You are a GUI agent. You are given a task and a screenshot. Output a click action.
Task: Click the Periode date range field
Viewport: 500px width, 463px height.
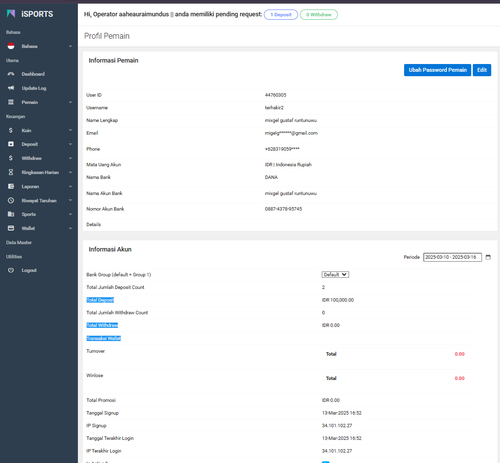pos(452,257)
